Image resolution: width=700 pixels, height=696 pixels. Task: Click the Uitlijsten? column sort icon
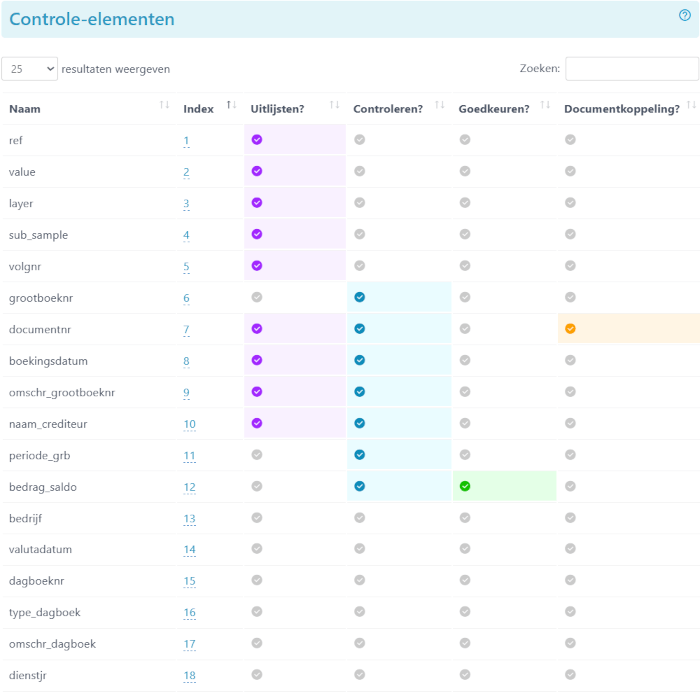(334, 105)
